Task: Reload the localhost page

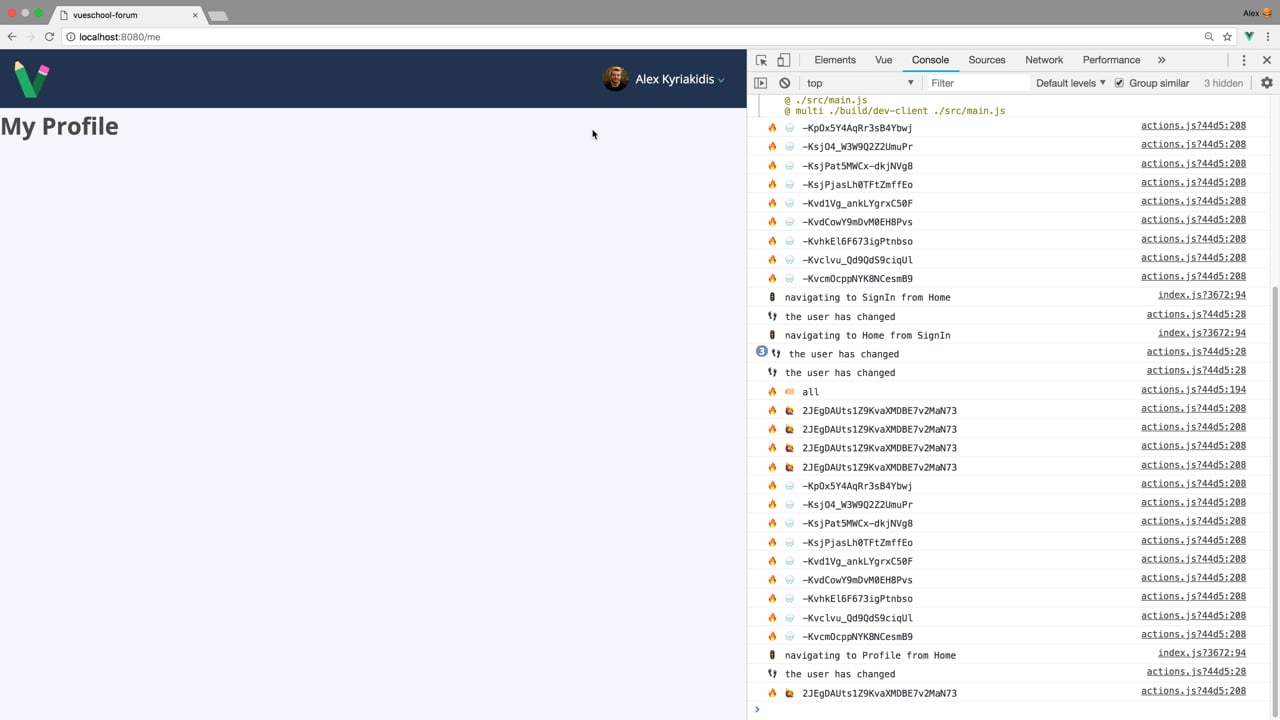Action: coord(49,37)
